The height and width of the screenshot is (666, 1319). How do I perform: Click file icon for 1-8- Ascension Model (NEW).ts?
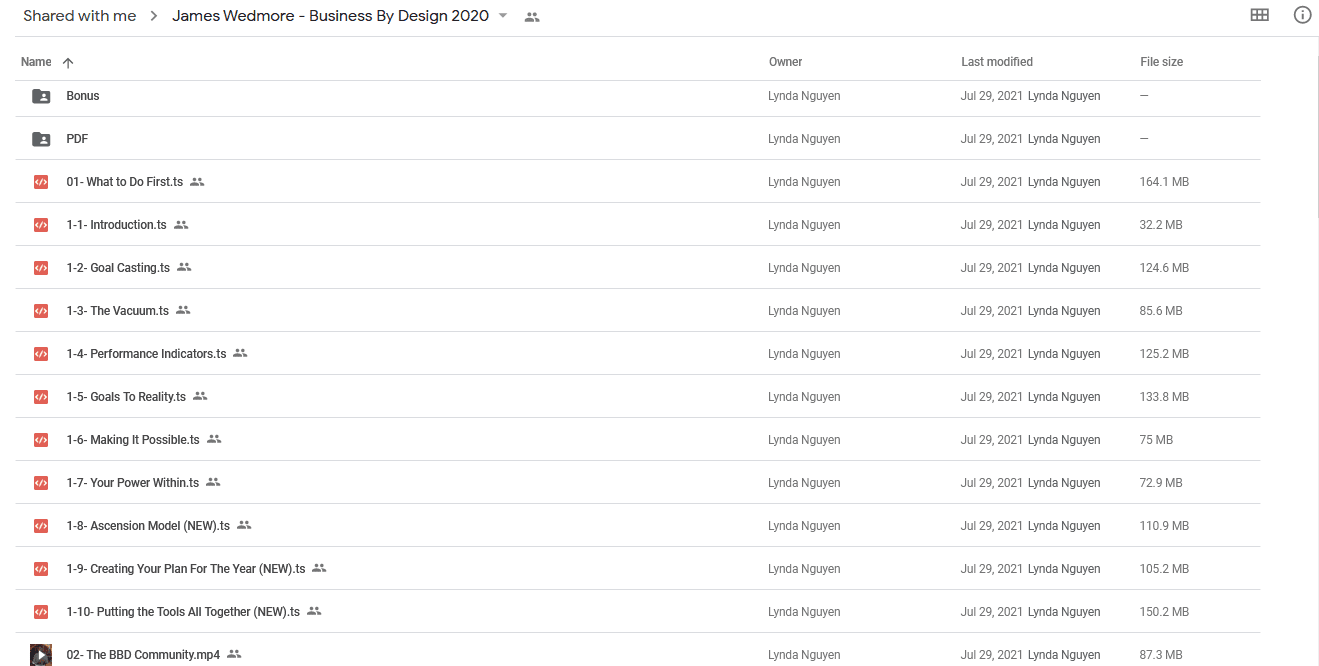point(41,526)
